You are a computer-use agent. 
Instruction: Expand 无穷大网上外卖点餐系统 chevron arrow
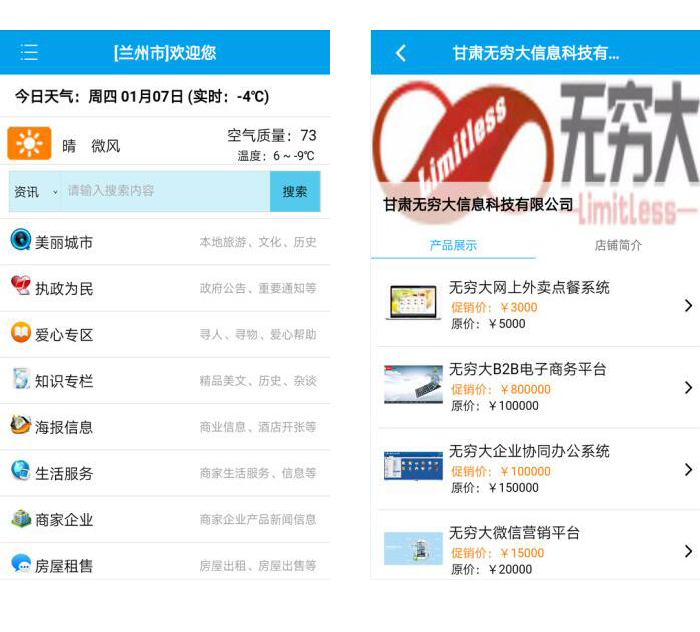click(687, 306)
